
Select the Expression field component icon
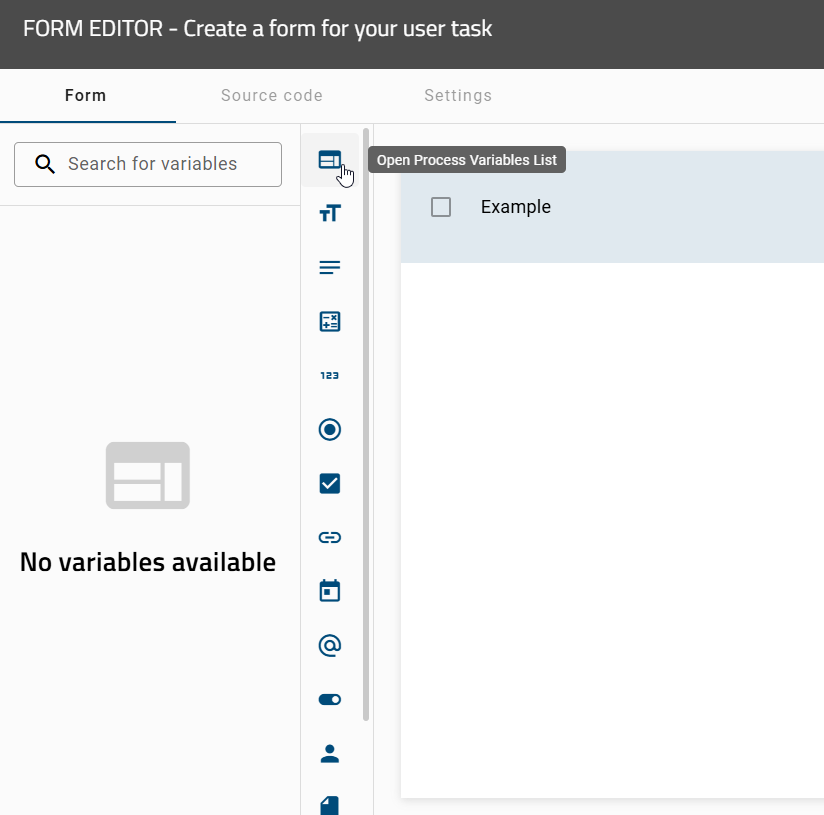coord(330,321)
